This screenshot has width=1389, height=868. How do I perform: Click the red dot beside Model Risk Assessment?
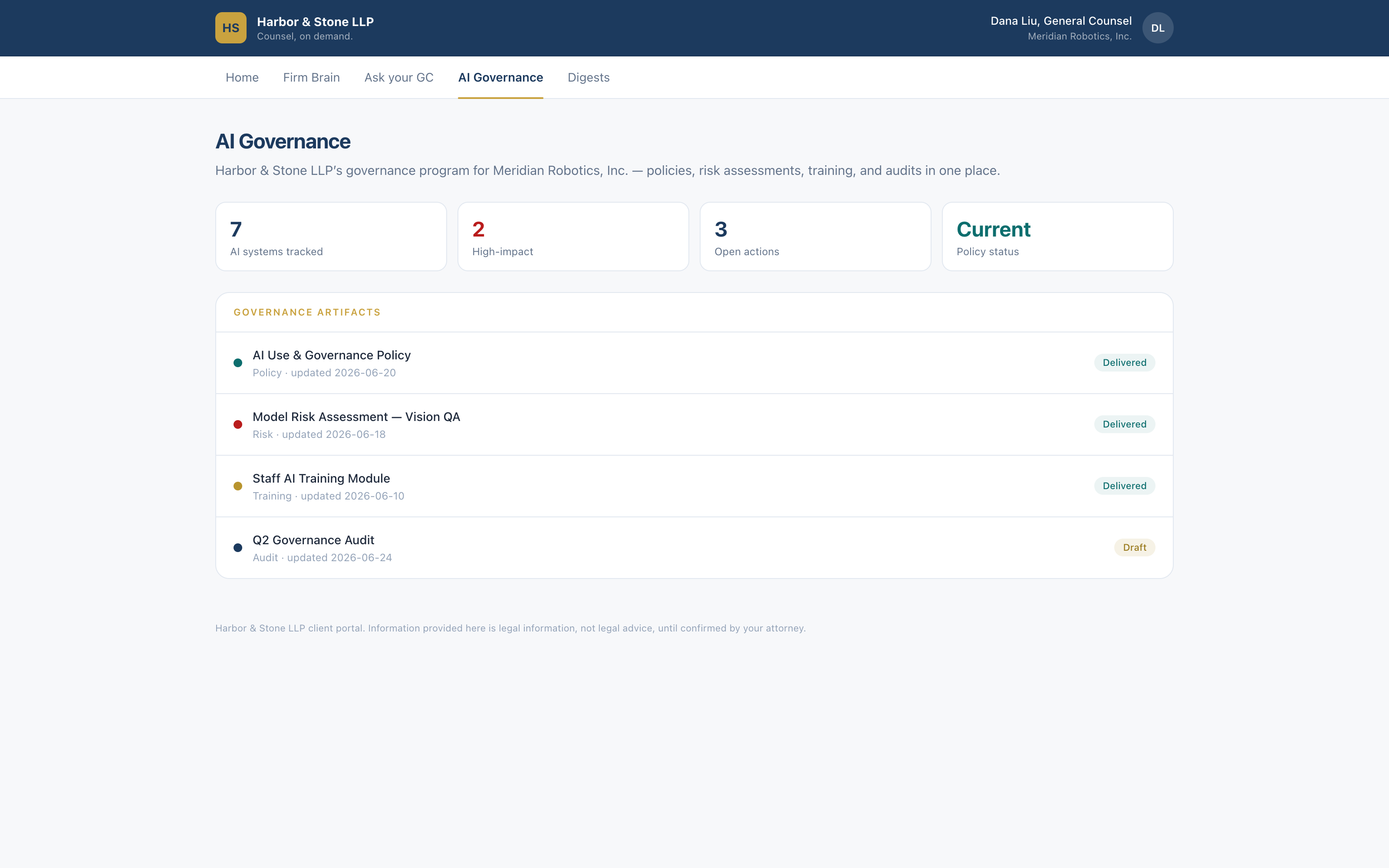[237, 424]
